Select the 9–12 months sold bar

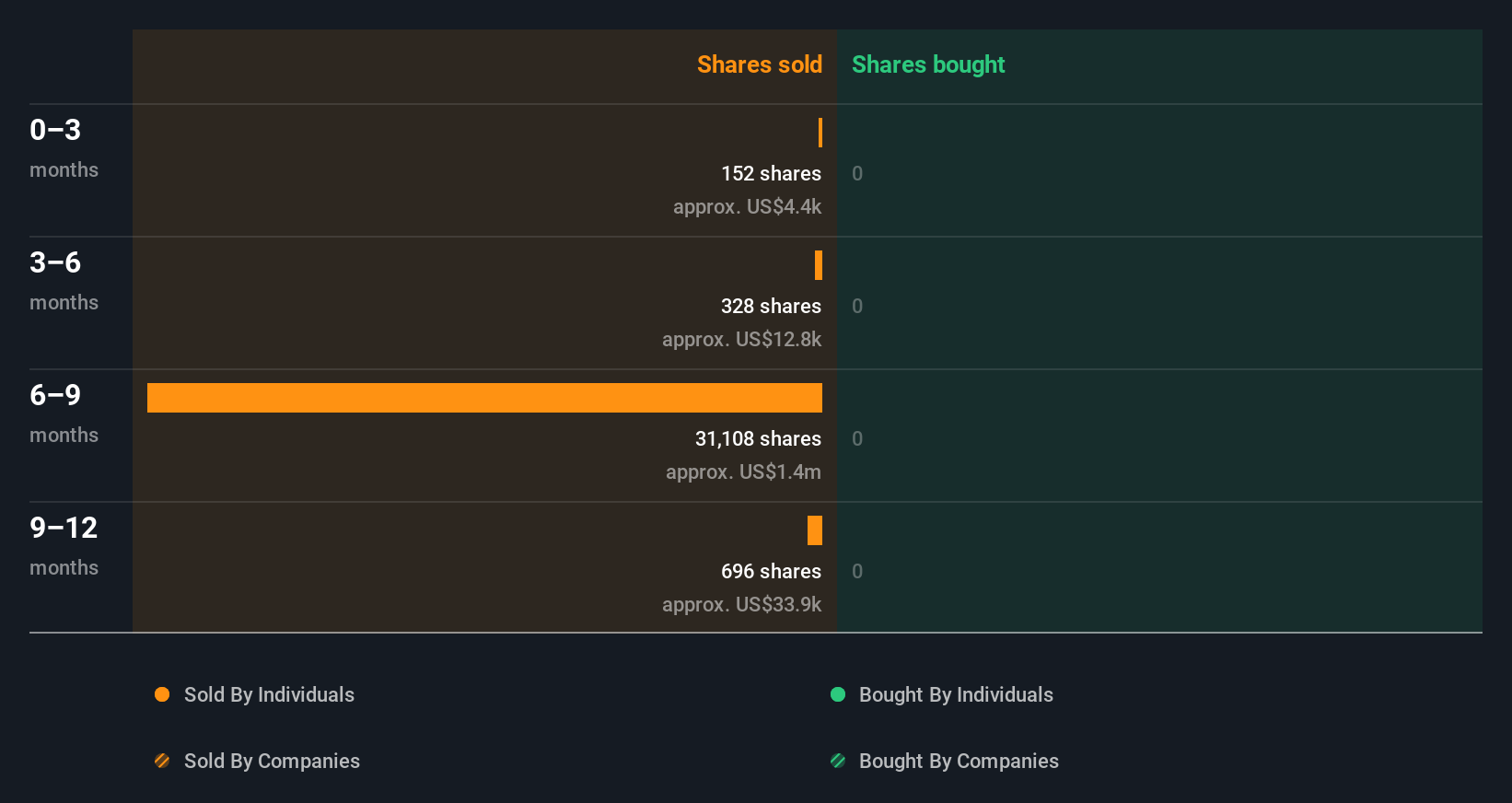[815, 530]
